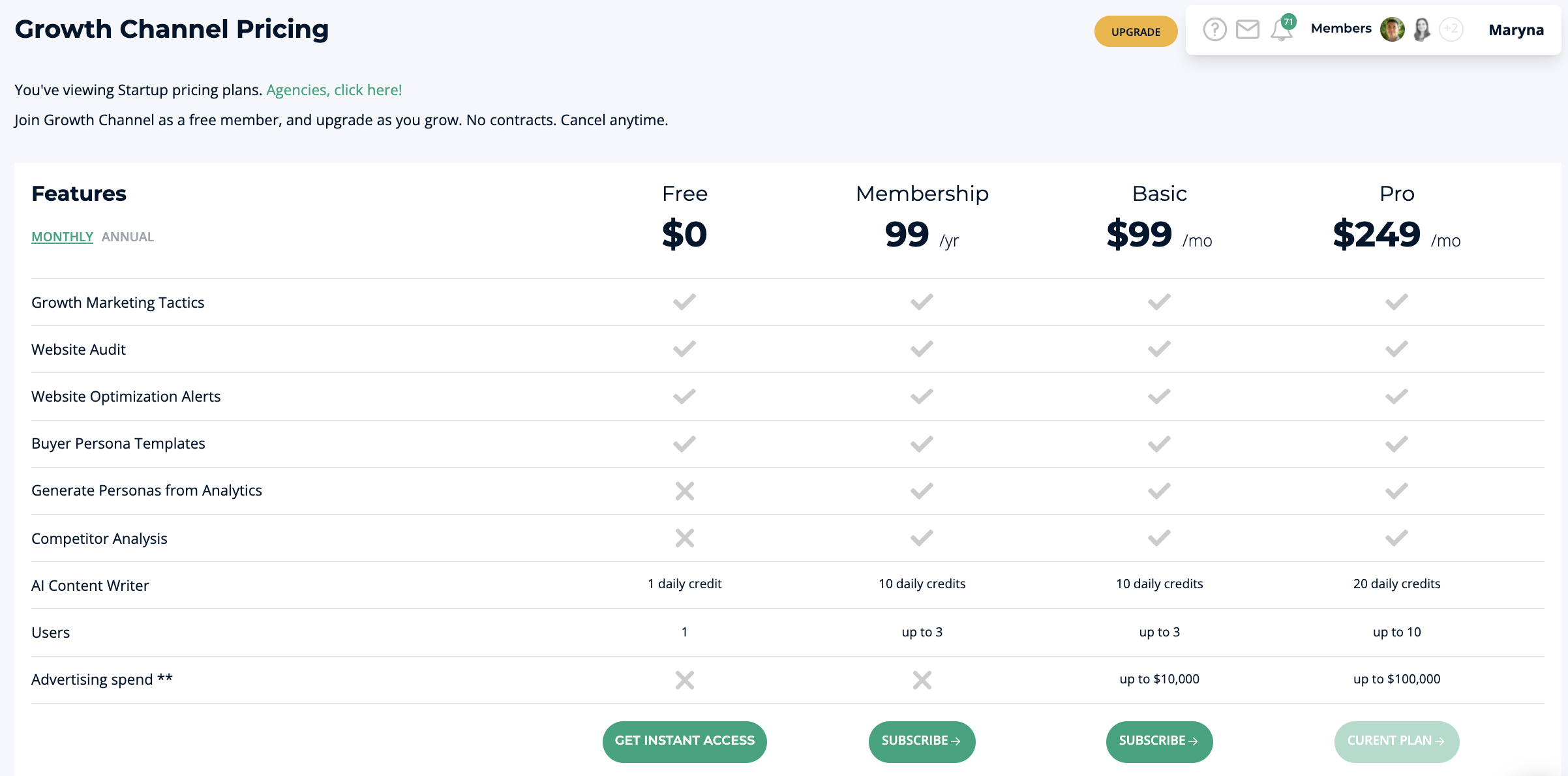This screenshot has height=776, width=1568.
Task: Click the X for Competitor Analysis under Free
Action: pyautogui.click(x=684, y=538)
